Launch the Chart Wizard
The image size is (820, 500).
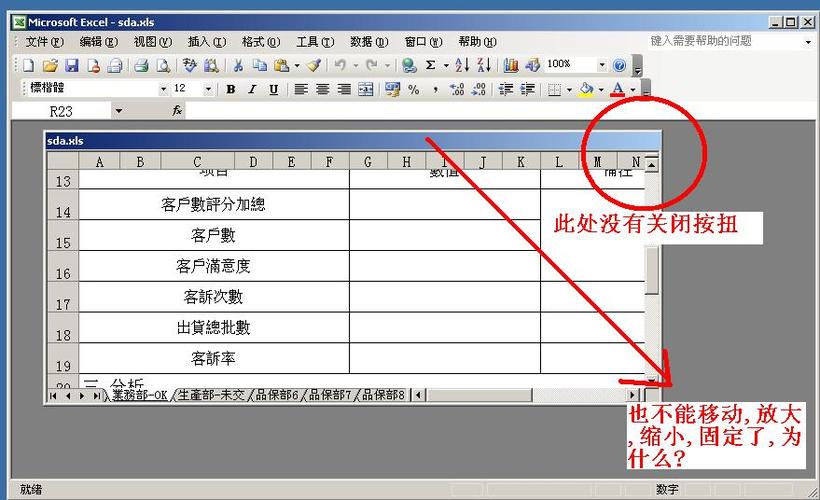[510, 65]
